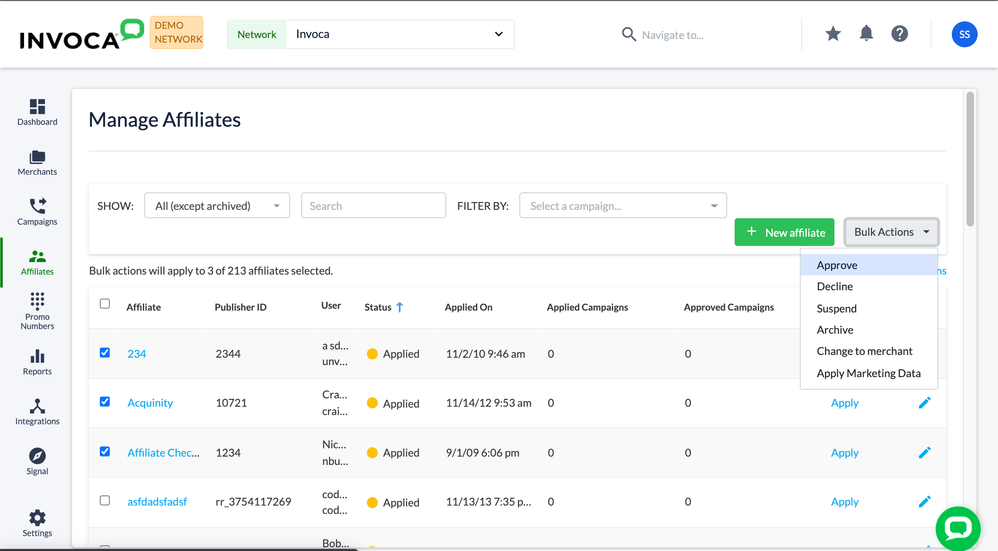The height and width of the screenshot is (551, 998).
Task: Open the SHOW All (except archived) dropdown
Action: click(x=217, y=206)
